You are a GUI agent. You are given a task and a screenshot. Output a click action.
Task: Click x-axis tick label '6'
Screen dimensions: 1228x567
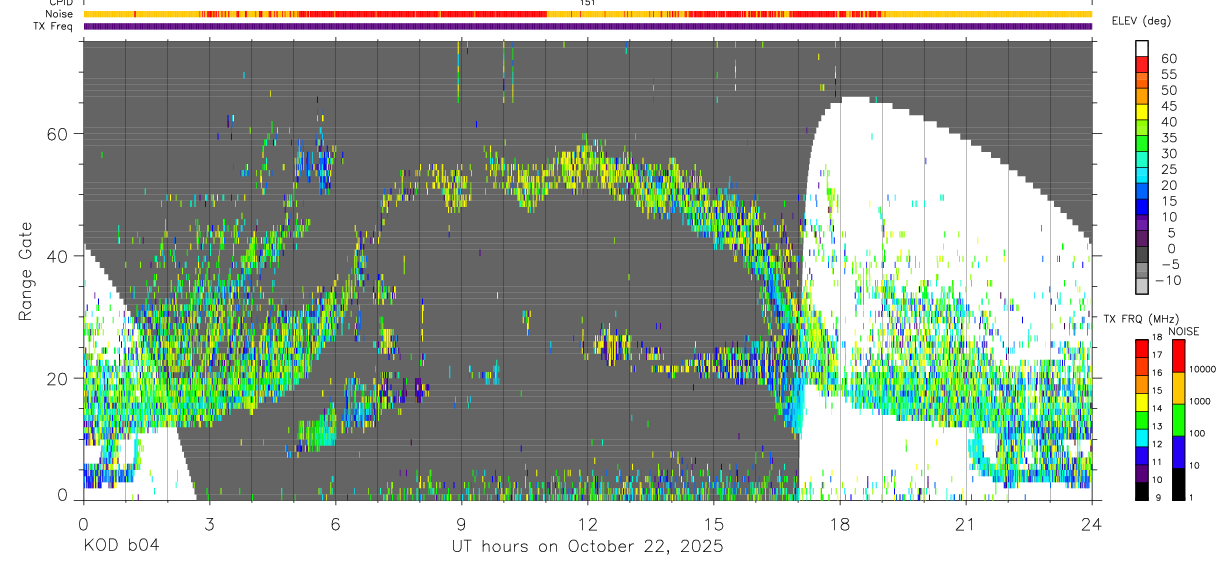pos(335,524)
